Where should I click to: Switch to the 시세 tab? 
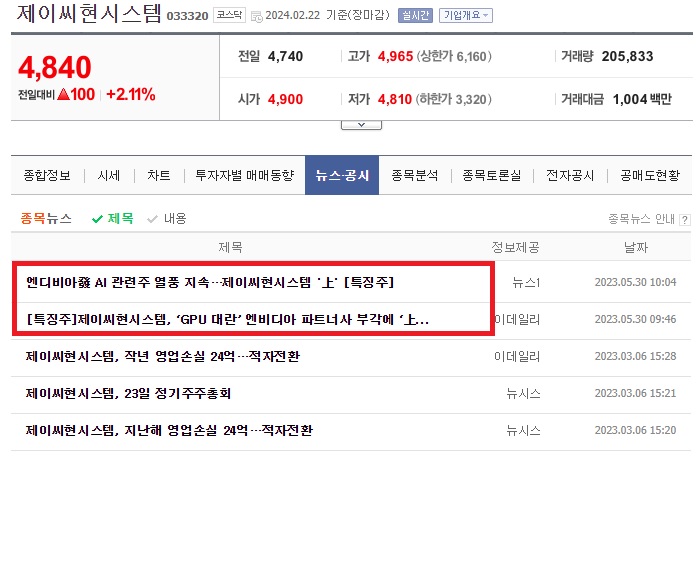click(109, 175)
